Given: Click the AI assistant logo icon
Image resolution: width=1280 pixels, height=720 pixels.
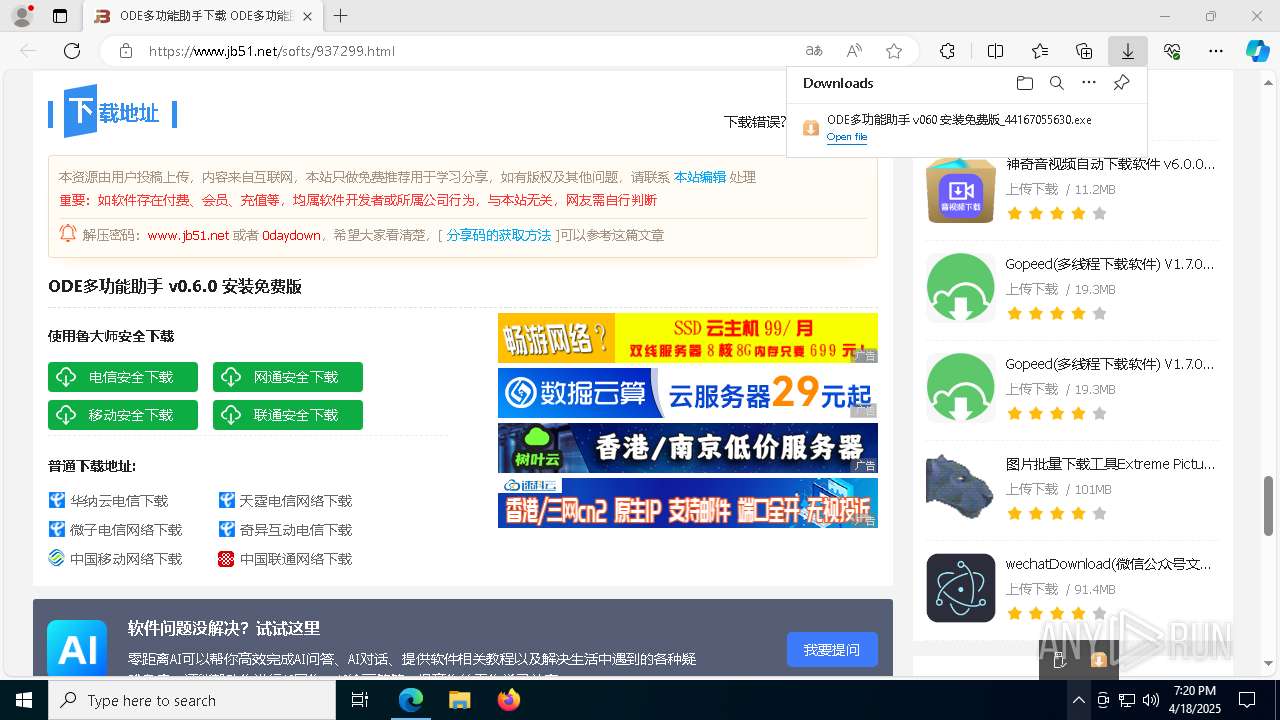Looking at the screenshot, I should click(x=77, y=648).
